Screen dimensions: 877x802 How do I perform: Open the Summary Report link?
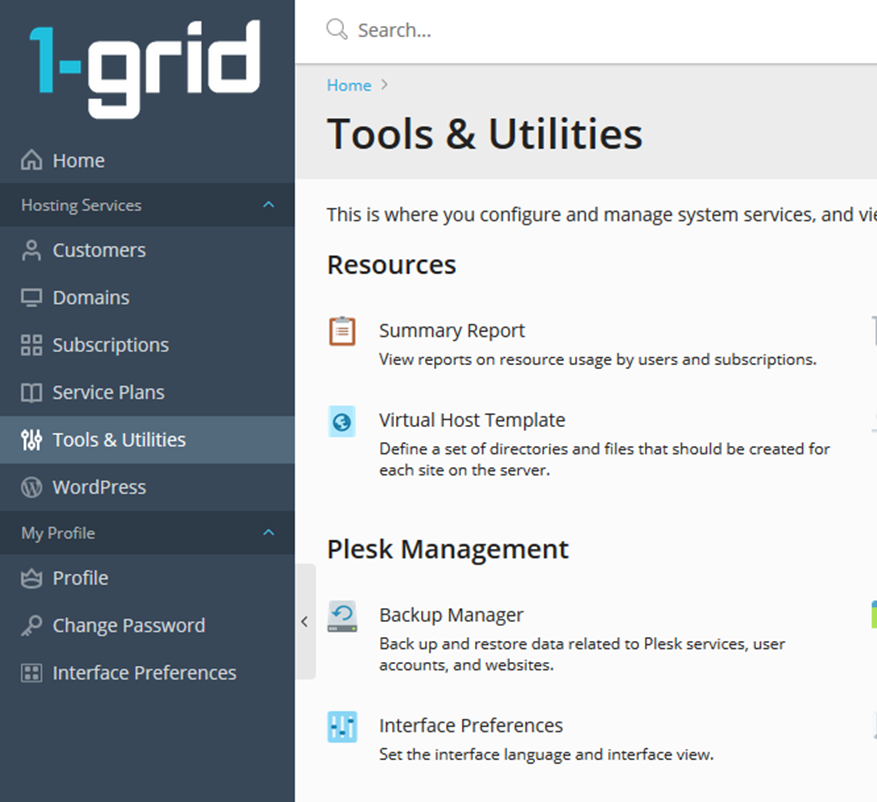click(x=452, y=331)
